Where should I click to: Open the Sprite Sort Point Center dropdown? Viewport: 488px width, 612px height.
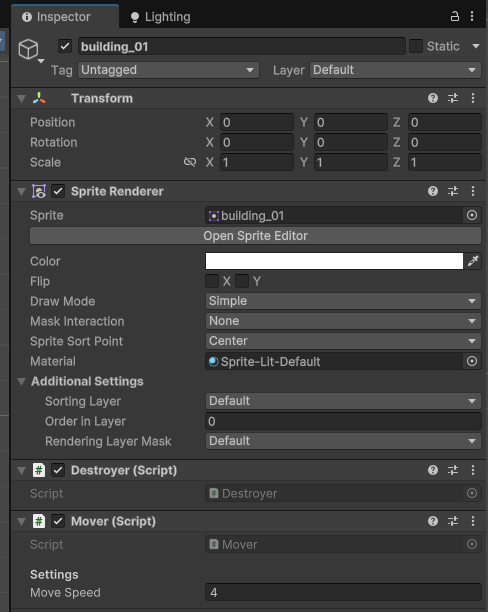tap(343, 341)
